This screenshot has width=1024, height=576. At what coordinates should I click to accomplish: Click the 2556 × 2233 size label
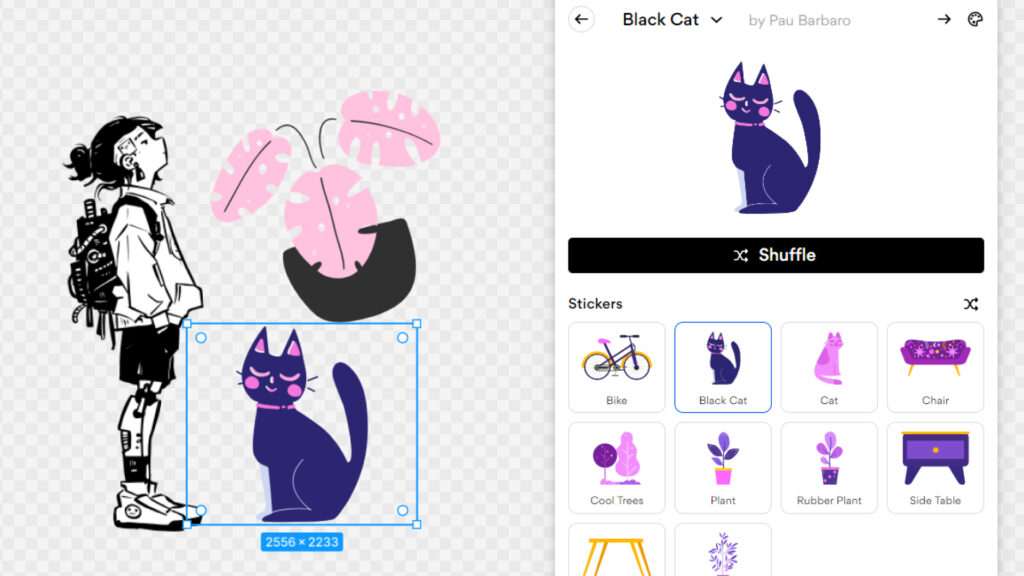pyautogui.click(x=302, y=542)
